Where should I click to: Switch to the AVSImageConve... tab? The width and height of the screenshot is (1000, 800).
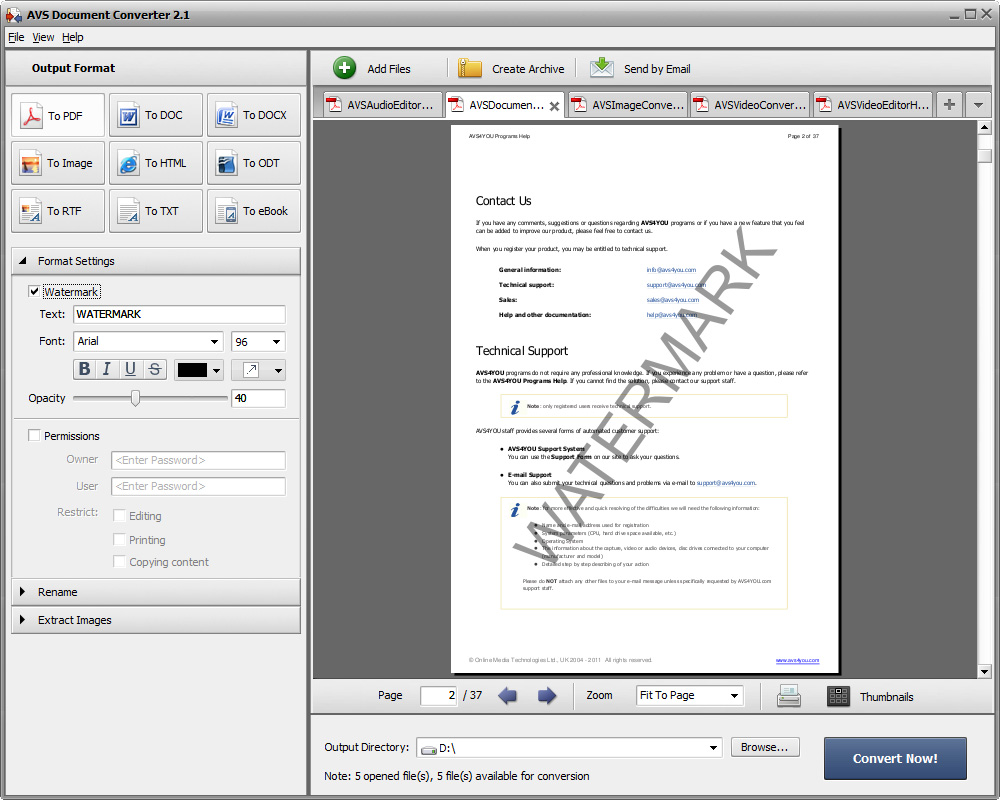pyautogui.click(x=628, y=105)
